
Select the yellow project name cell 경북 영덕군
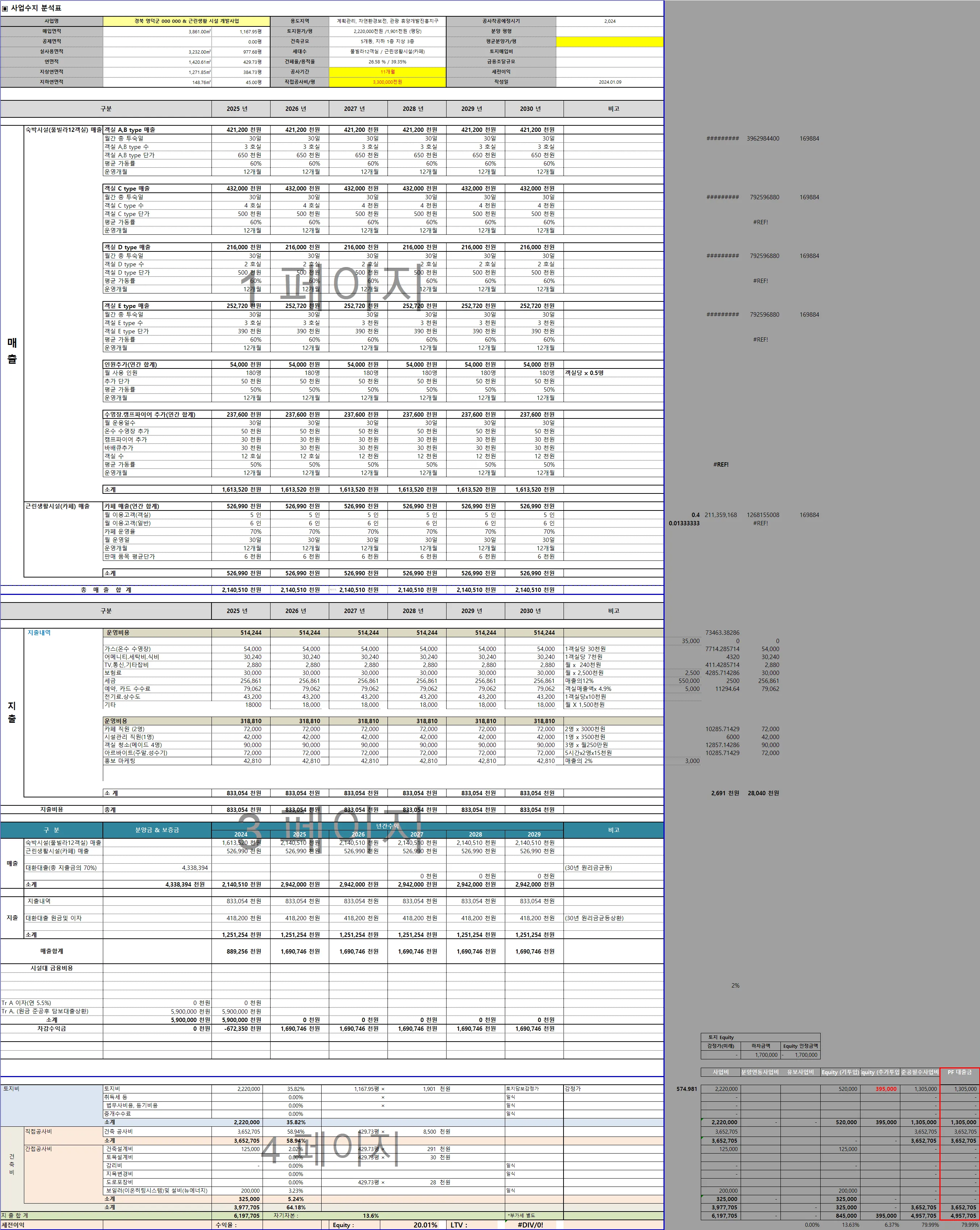187,21
